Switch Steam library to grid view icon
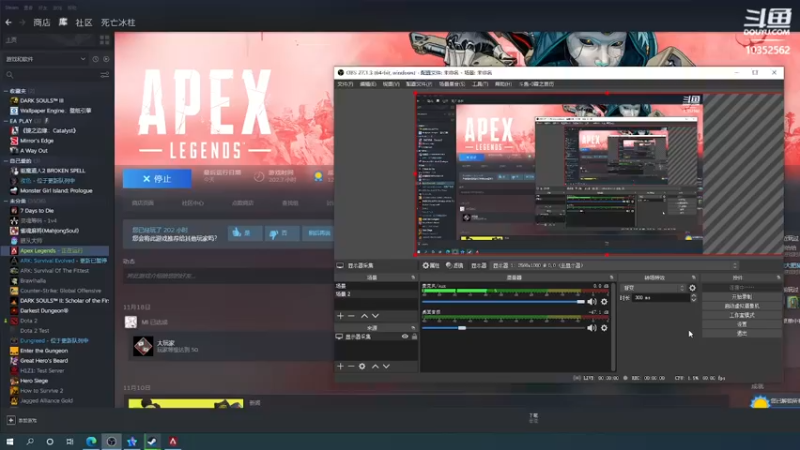The height and width of the screenshot is (450, 800). [x=105, y=40]
